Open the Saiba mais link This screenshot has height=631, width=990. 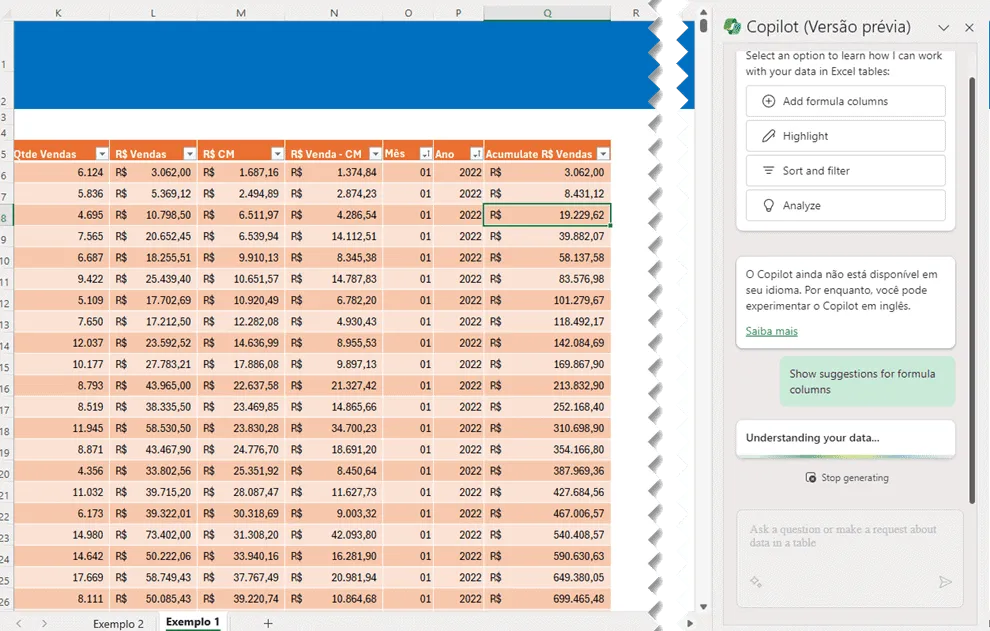(772, 331)
